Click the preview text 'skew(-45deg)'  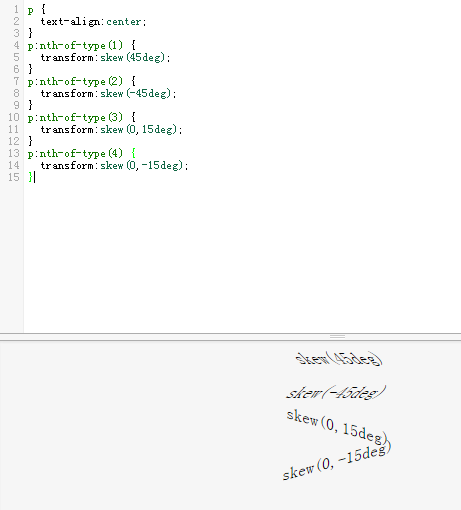[336, 393]
